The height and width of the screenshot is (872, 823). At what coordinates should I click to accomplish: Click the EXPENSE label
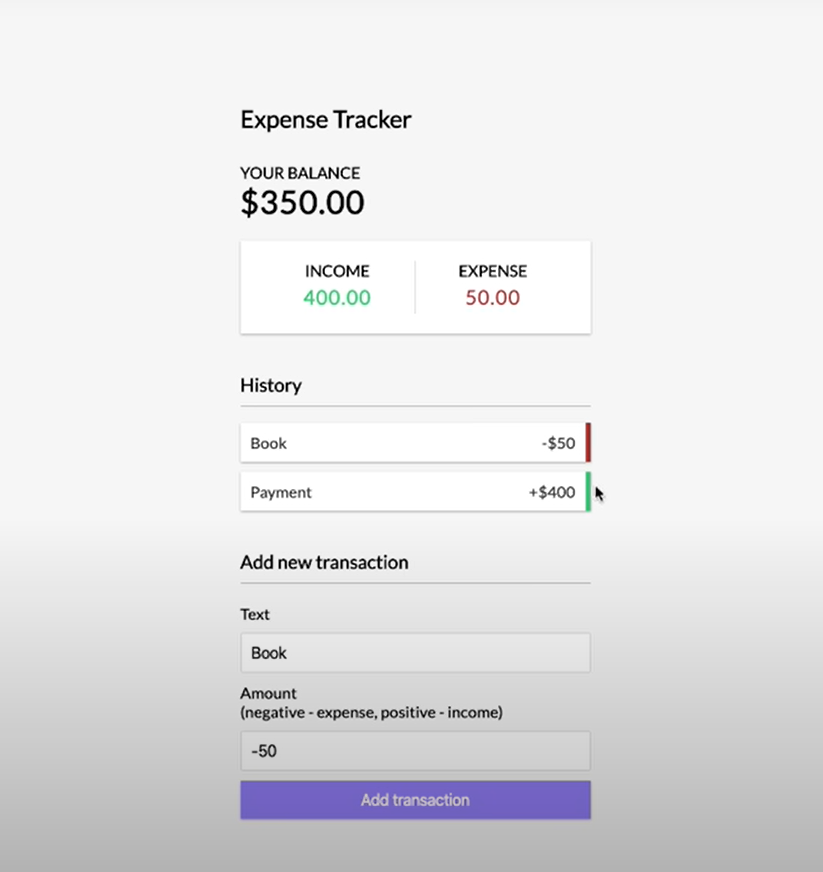(493, 271)
